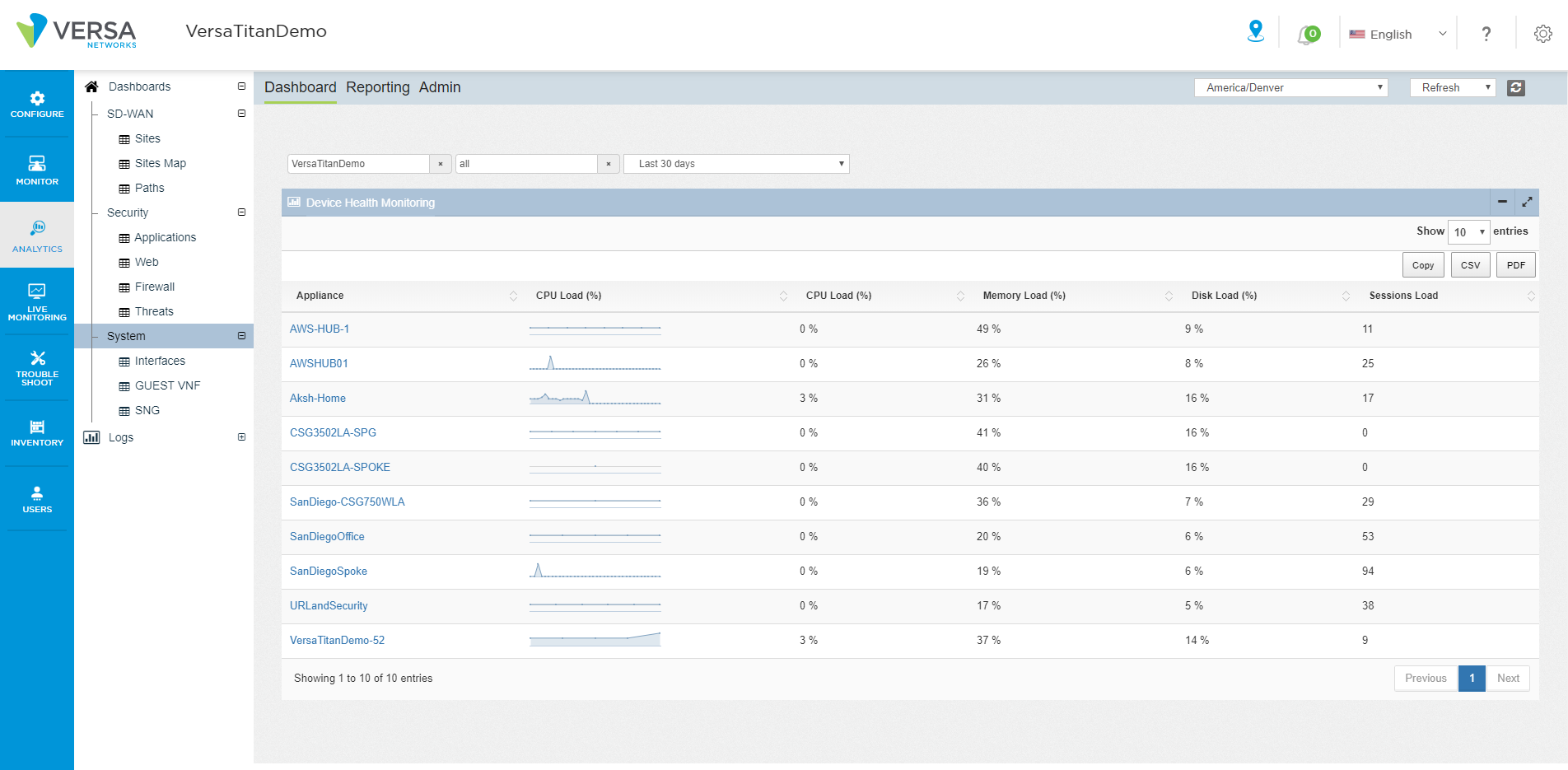This screenshot has height=770, width=1568.
Task: Open the English language dropdown
Action: (1398, 35)
